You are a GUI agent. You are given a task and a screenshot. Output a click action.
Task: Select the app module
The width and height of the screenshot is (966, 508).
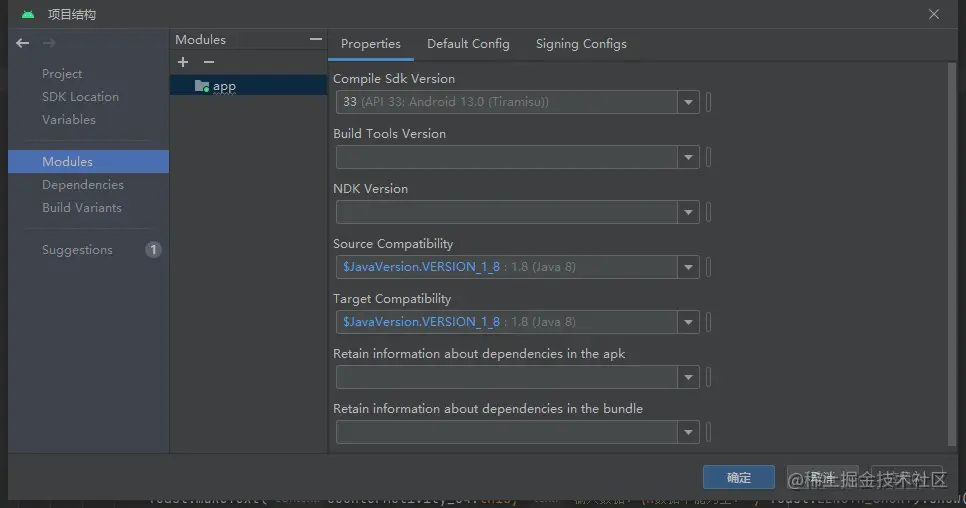224,86
